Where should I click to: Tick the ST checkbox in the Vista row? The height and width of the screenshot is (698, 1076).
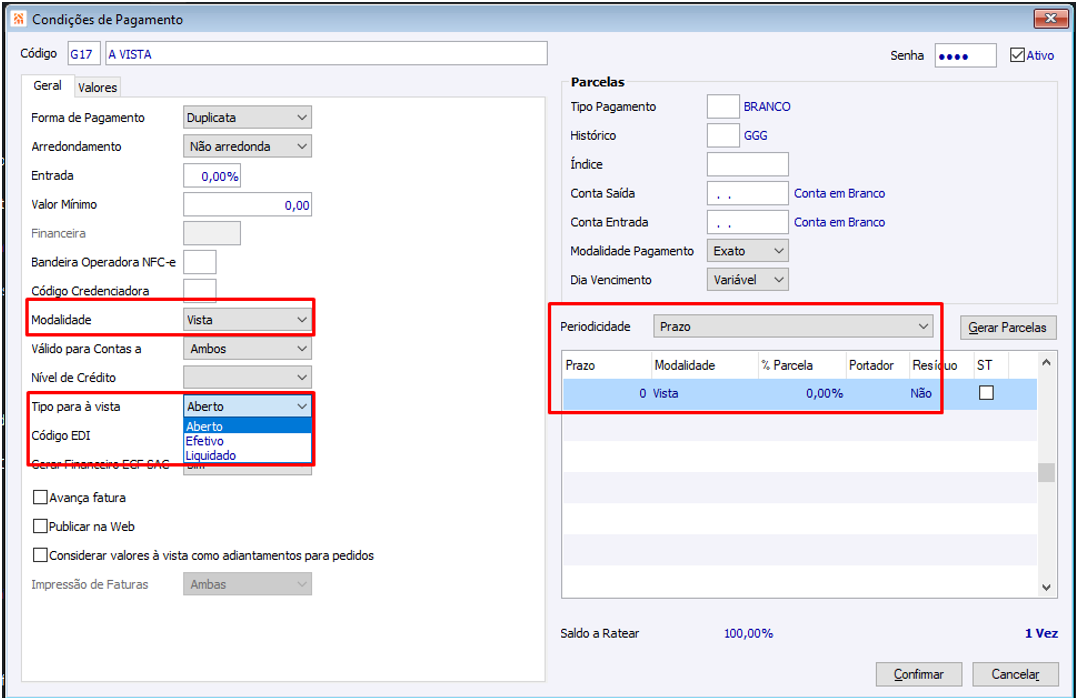(986, 393)
